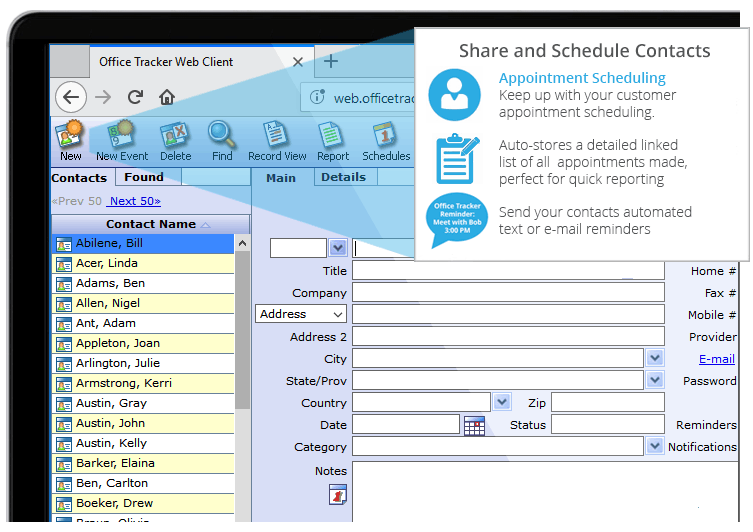Open the Appointment Scheduling link

coord(582,78)
